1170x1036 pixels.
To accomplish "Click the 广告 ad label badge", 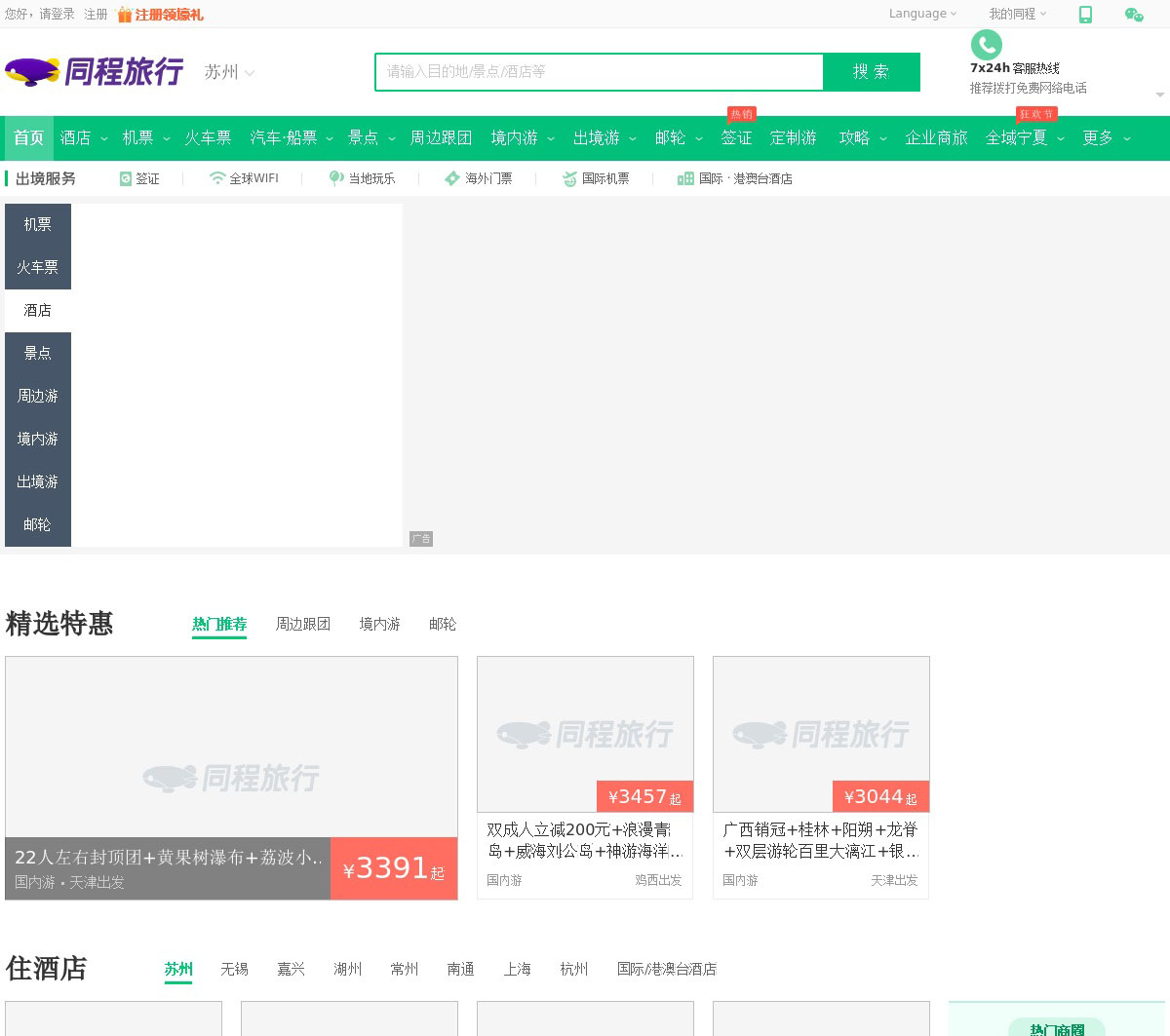I will [421, 539].
